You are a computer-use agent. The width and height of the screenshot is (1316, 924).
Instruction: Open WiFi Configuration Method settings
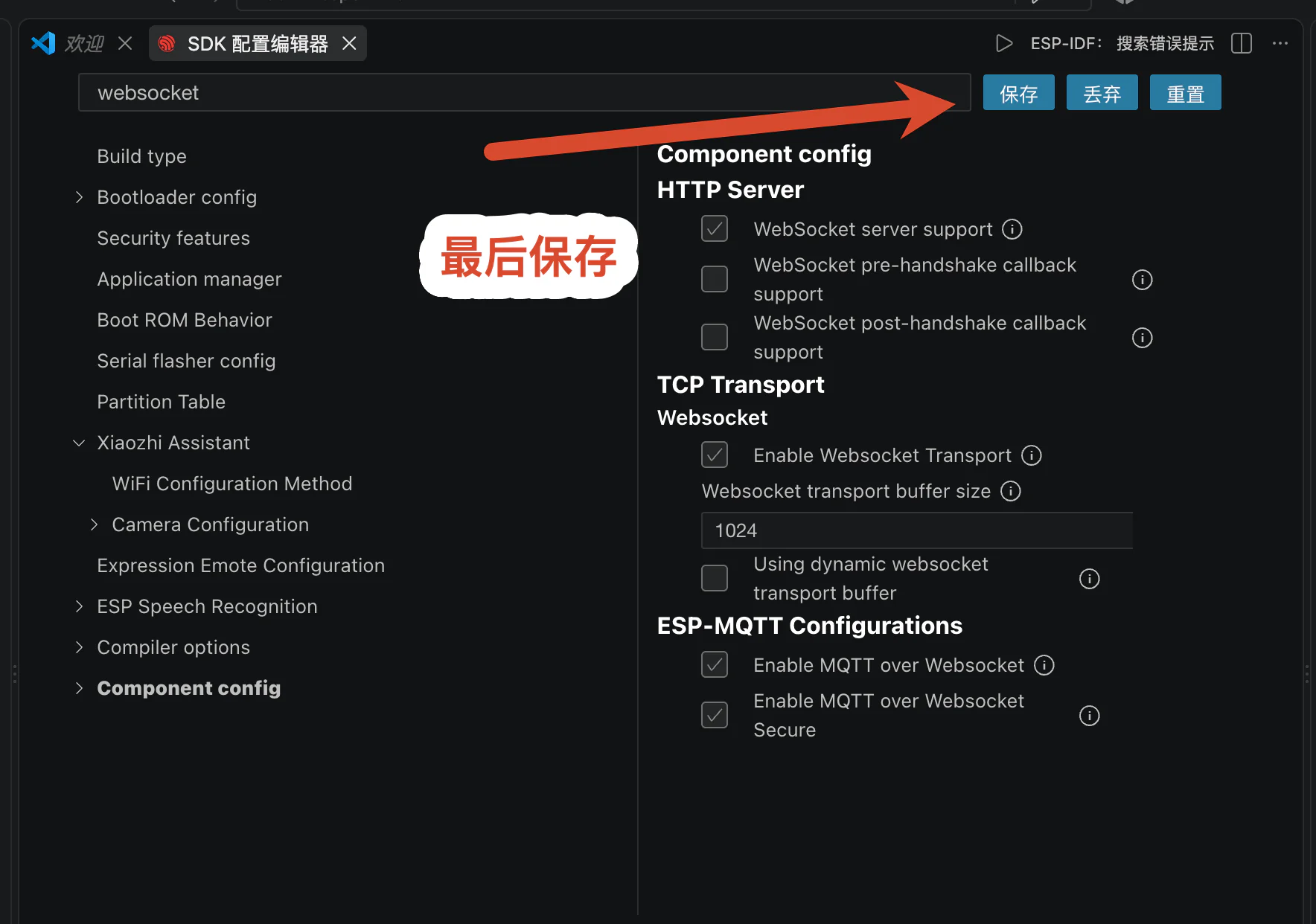coord(232,484)
